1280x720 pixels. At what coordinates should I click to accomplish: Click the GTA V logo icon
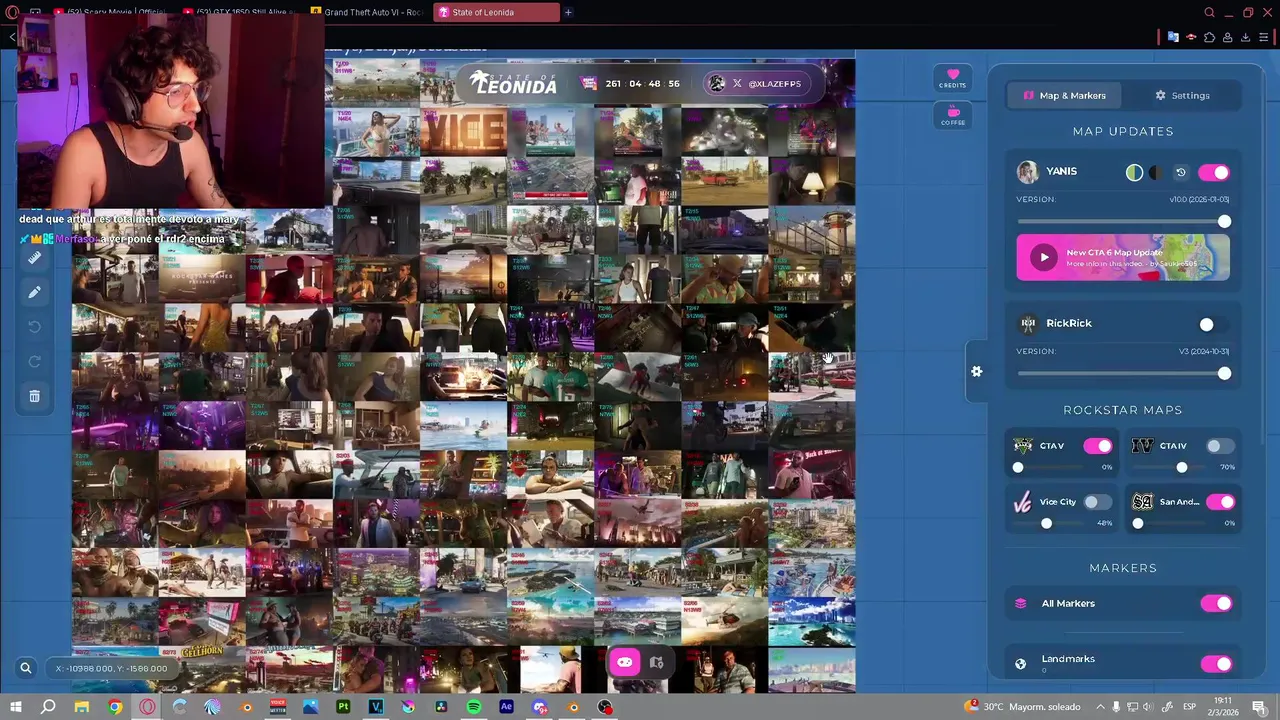(x=1023, y=446)
